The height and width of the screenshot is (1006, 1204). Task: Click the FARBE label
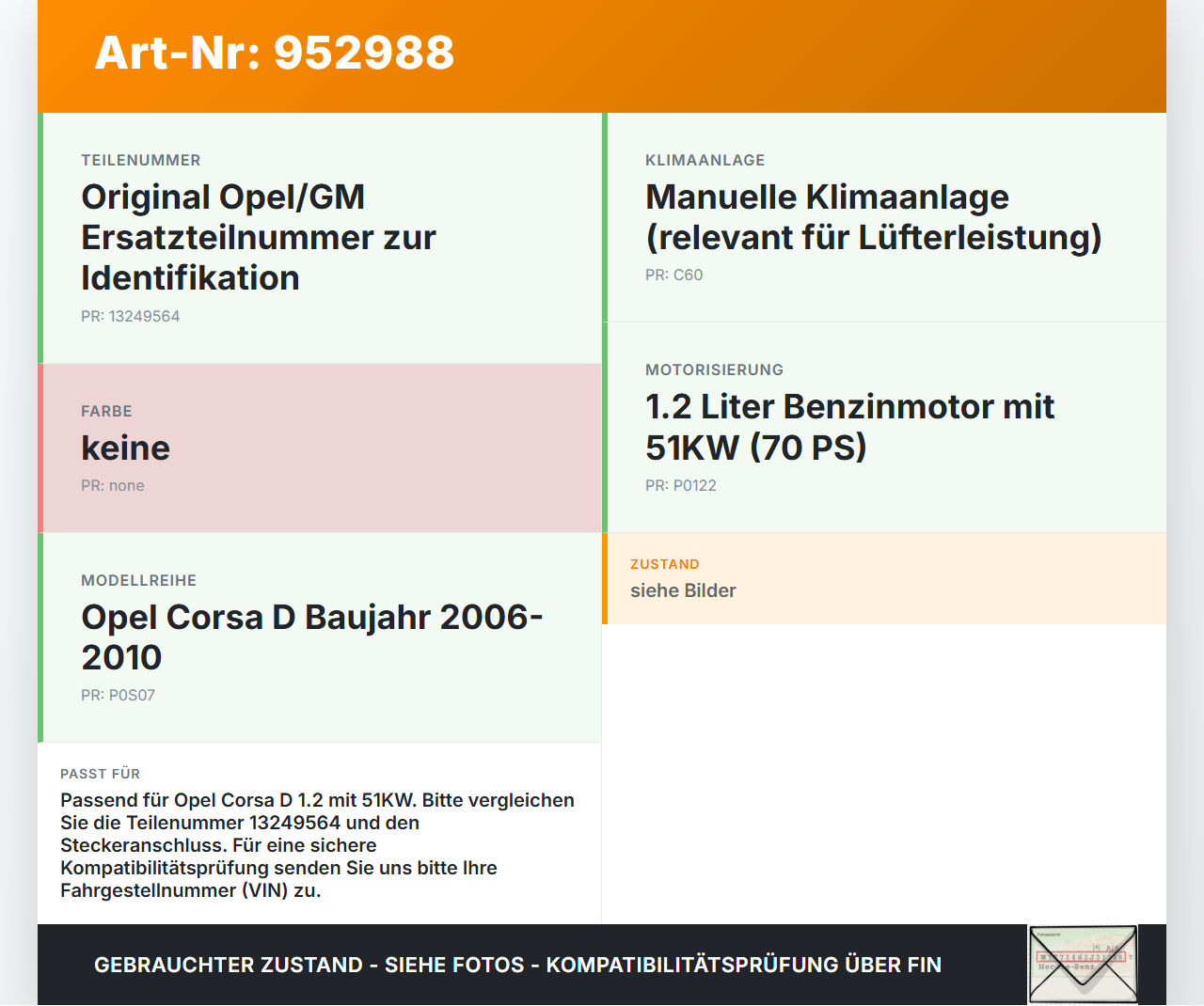106,411
